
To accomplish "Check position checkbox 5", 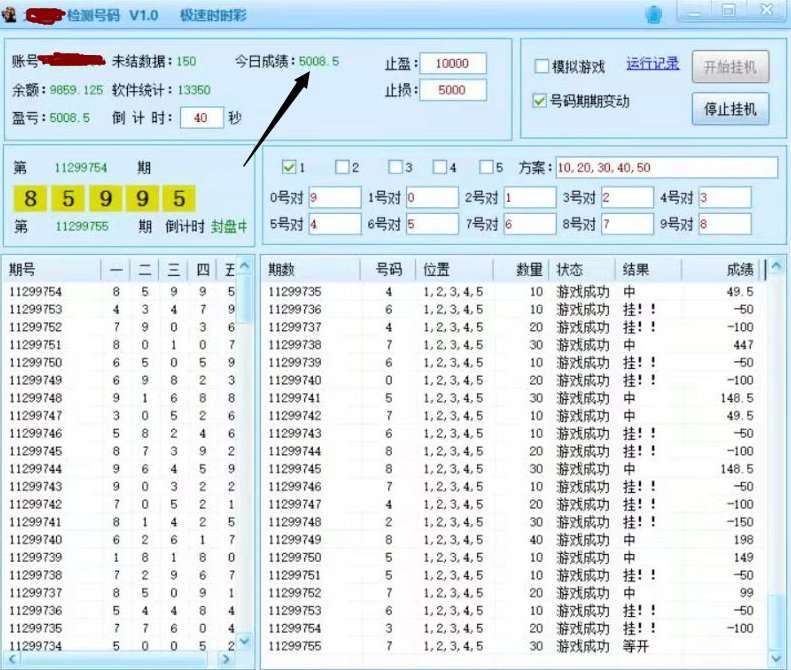I will [486, 166].
